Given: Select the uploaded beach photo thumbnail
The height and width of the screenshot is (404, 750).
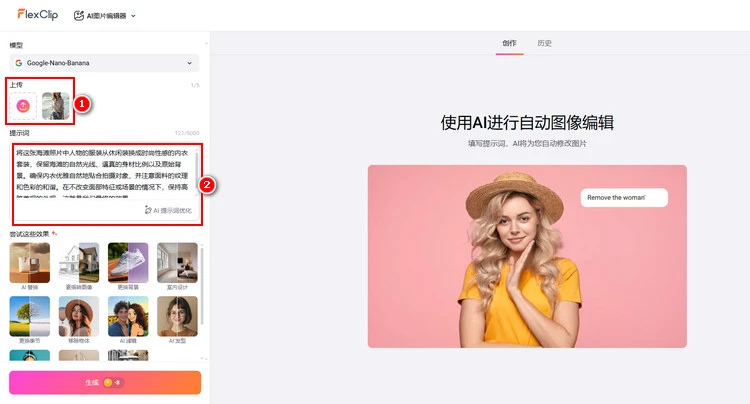Looking at the screenshot, I should pos(55,106).
